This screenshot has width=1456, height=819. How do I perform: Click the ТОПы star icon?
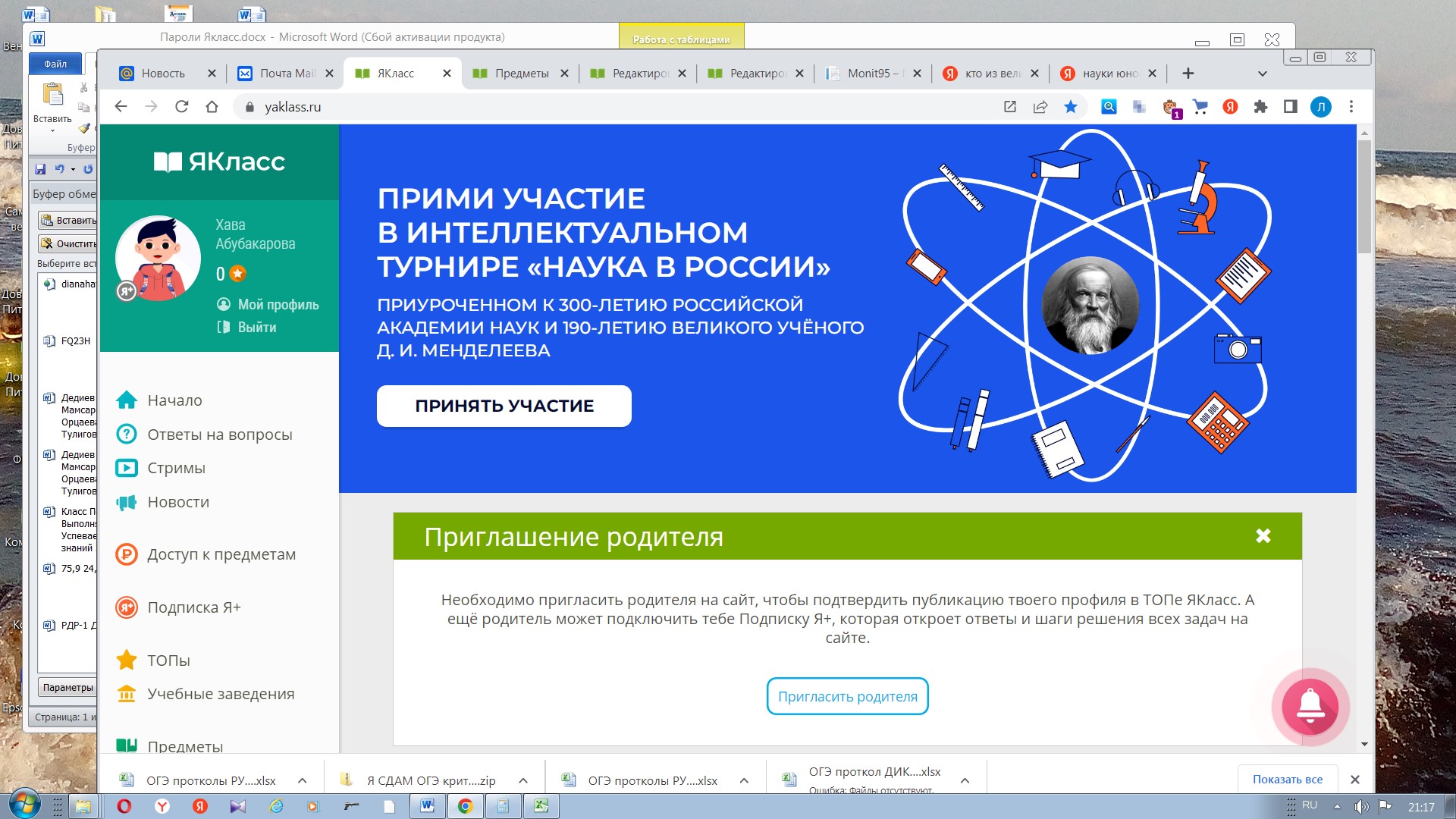coord(126,660)
